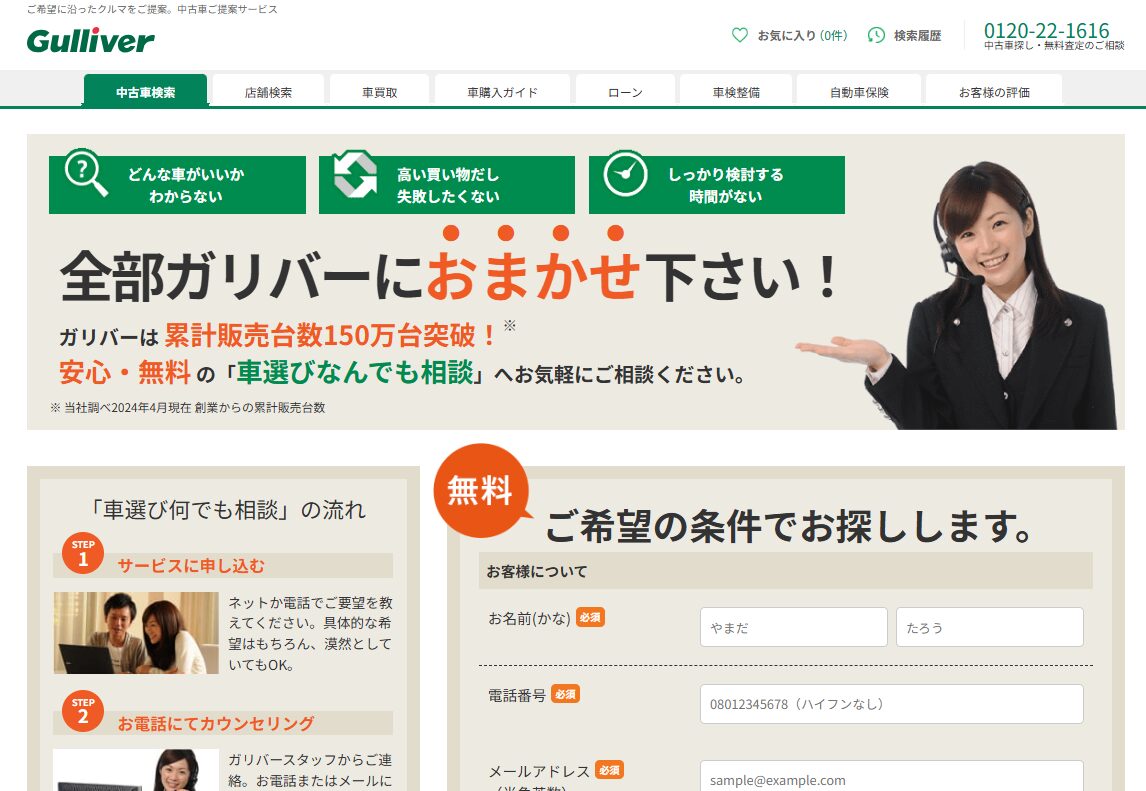This screenshot has height=791, width=1146.
Task: Click the 当社調べ2024年4月現在 footnote
Action: pyautogui.click(x=188, y=407)
